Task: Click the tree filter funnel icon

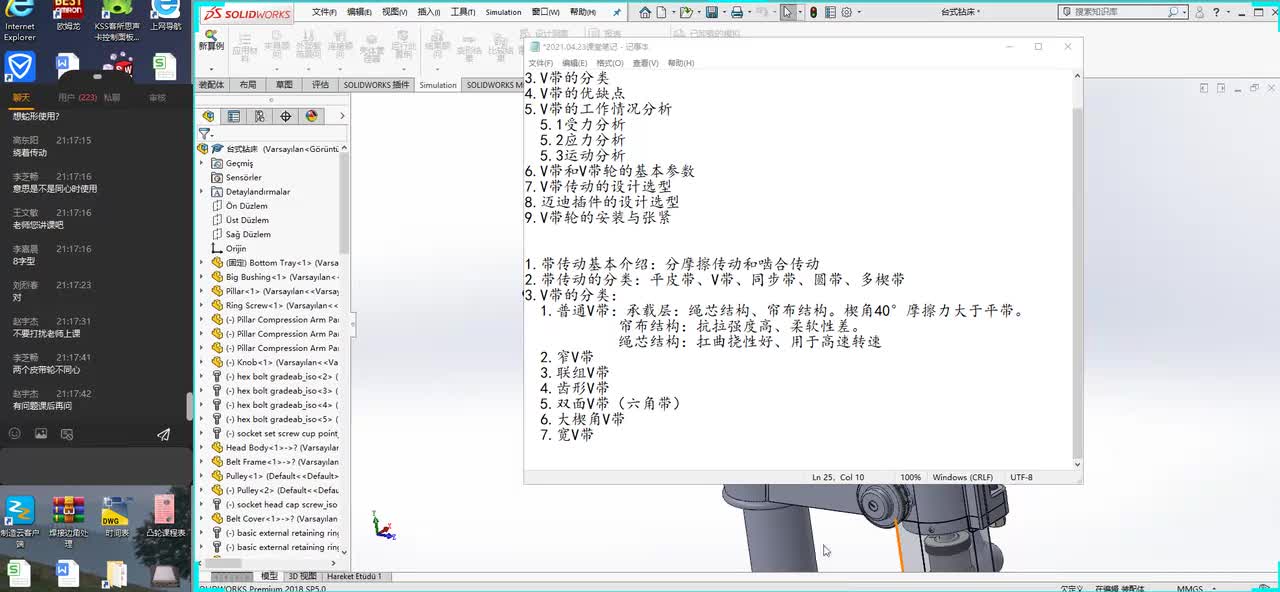Action: [205, 133]
